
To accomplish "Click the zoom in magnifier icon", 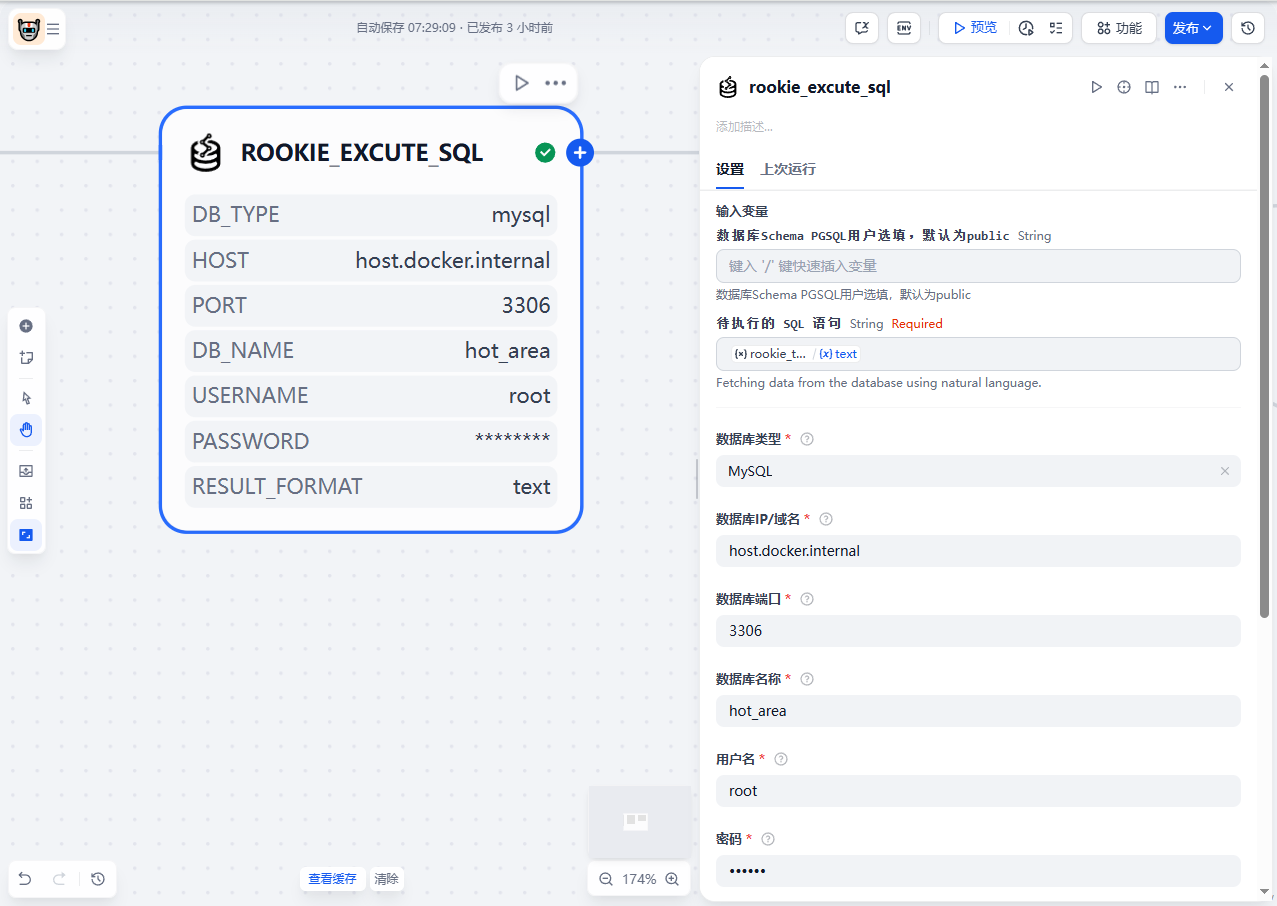I will (672, 879).
